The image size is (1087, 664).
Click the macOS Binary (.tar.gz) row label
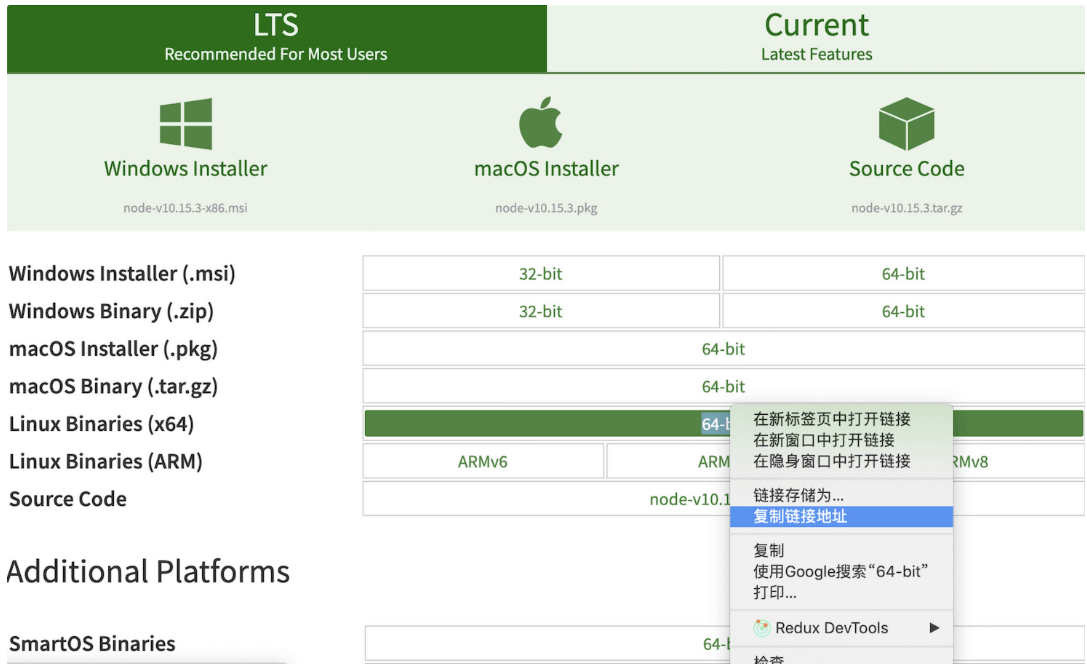(x=113, y=386)
